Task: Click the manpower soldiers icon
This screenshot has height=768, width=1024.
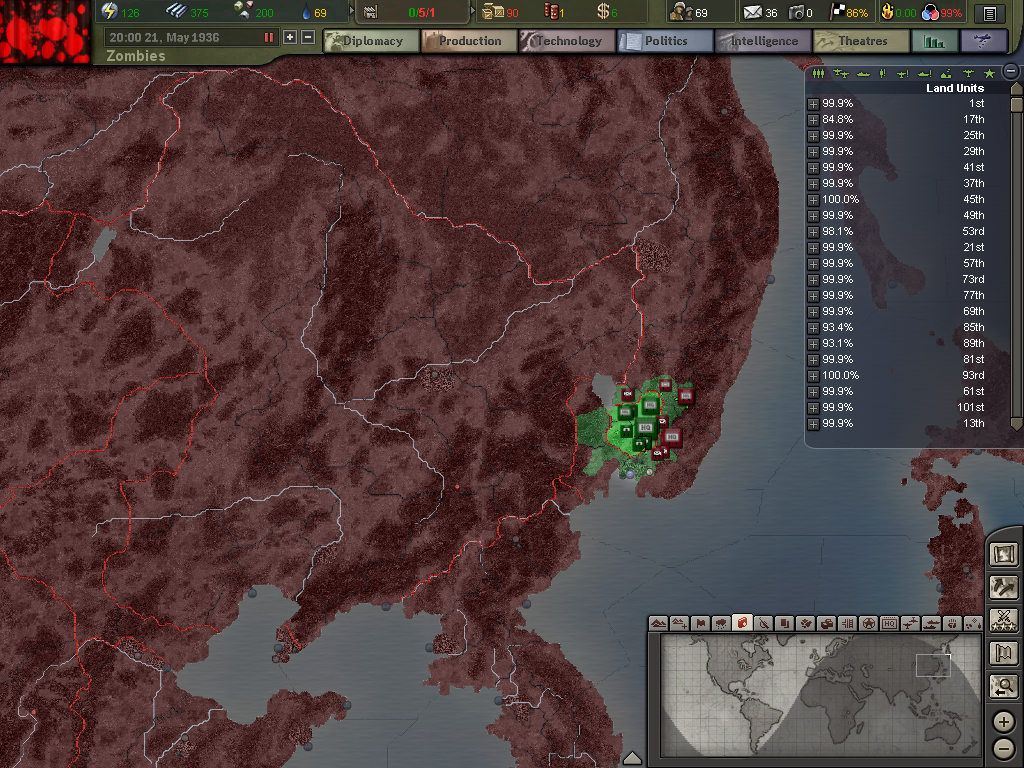Action: [x=680, y=12]
